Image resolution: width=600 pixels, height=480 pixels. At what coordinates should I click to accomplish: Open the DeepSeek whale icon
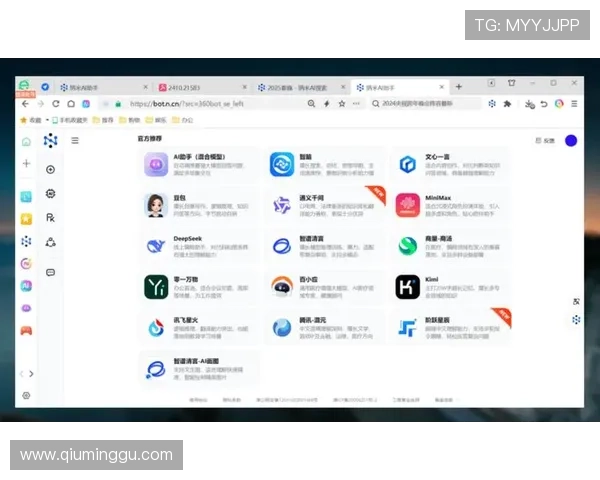point(156,246)
